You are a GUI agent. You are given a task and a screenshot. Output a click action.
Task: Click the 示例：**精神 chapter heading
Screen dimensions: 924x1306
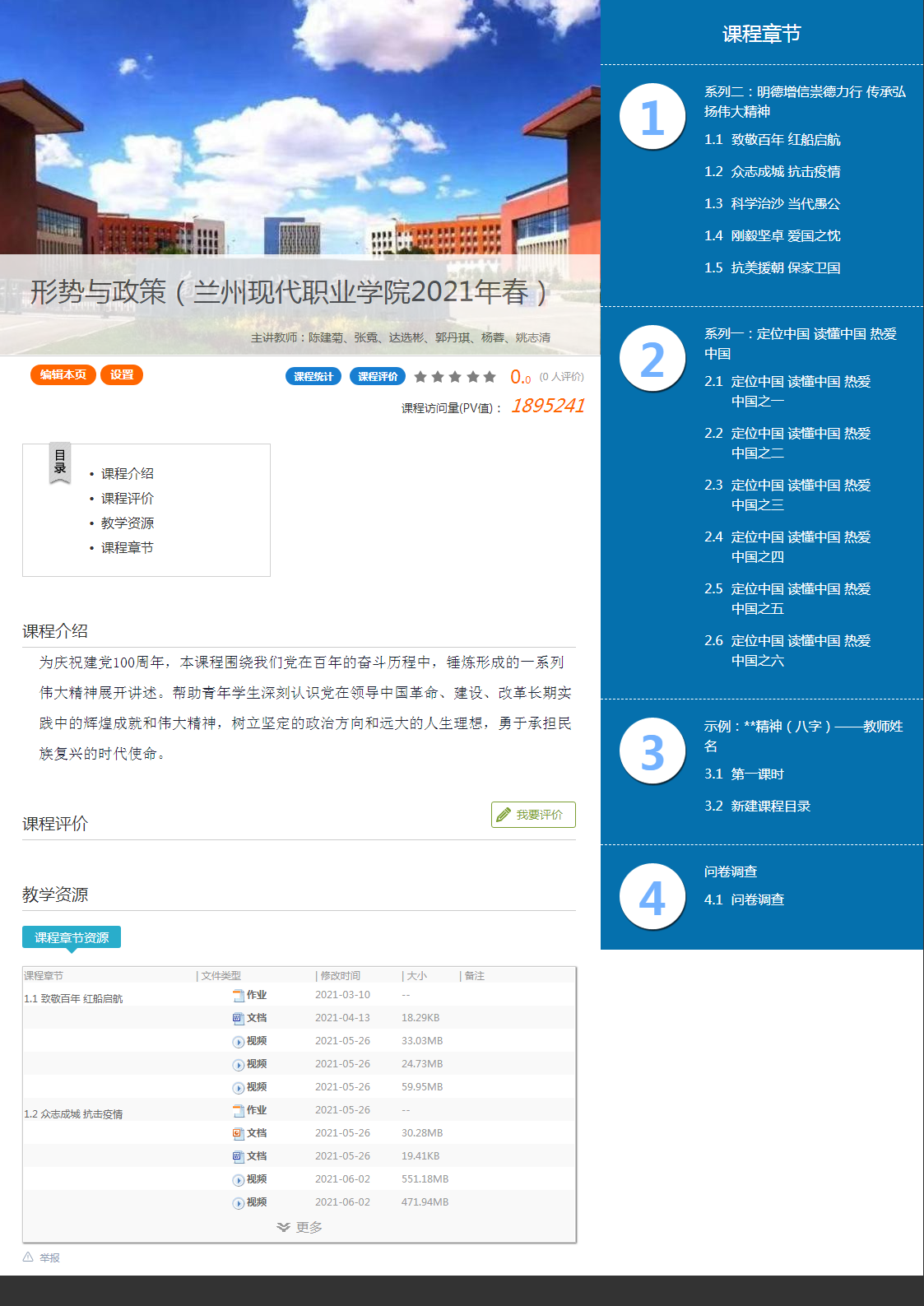[x=804, y=736]
